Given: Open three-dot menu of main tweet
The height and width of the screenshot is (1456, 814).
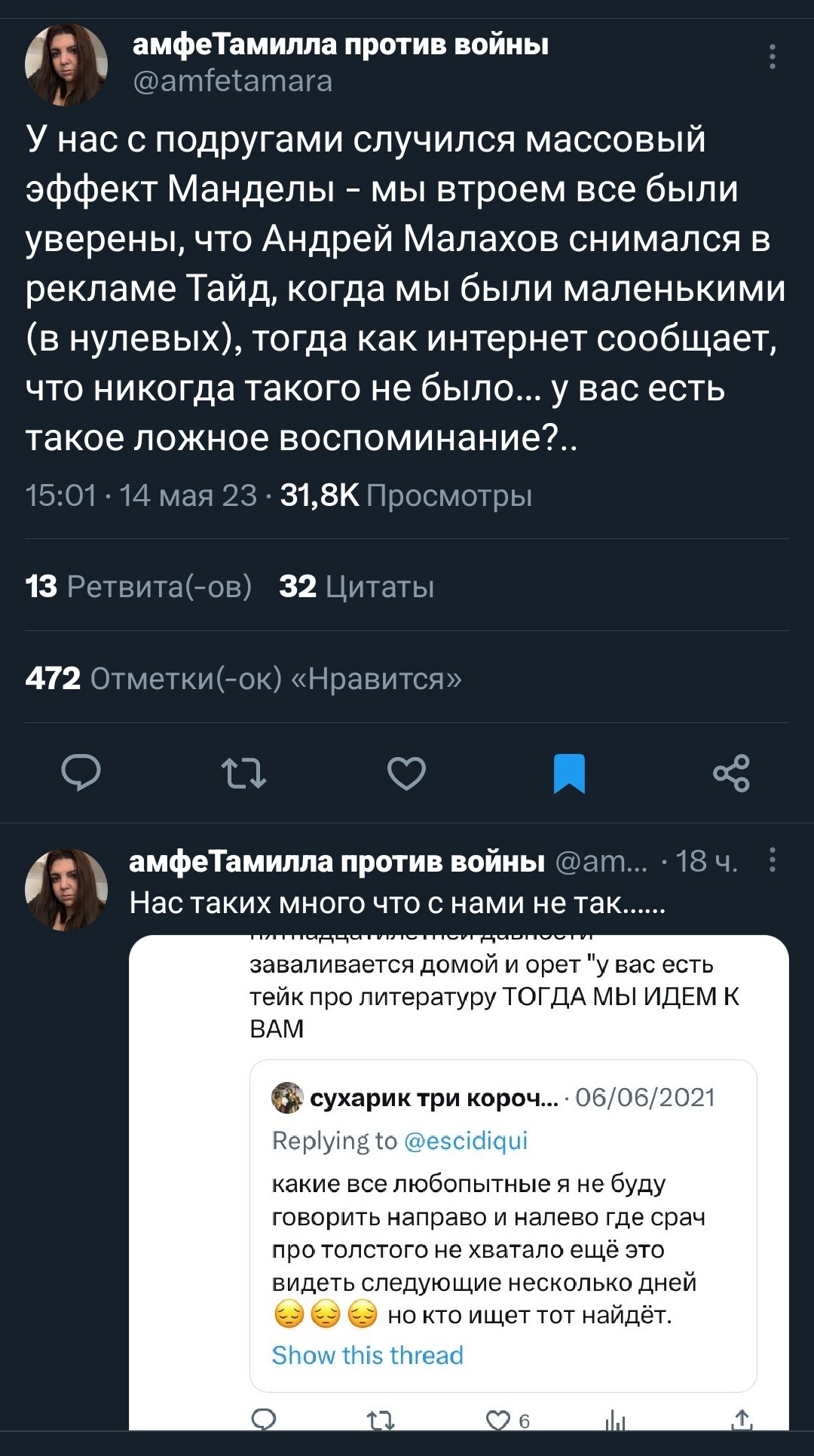Looking at the screenshot, I should tap(773, 57).
